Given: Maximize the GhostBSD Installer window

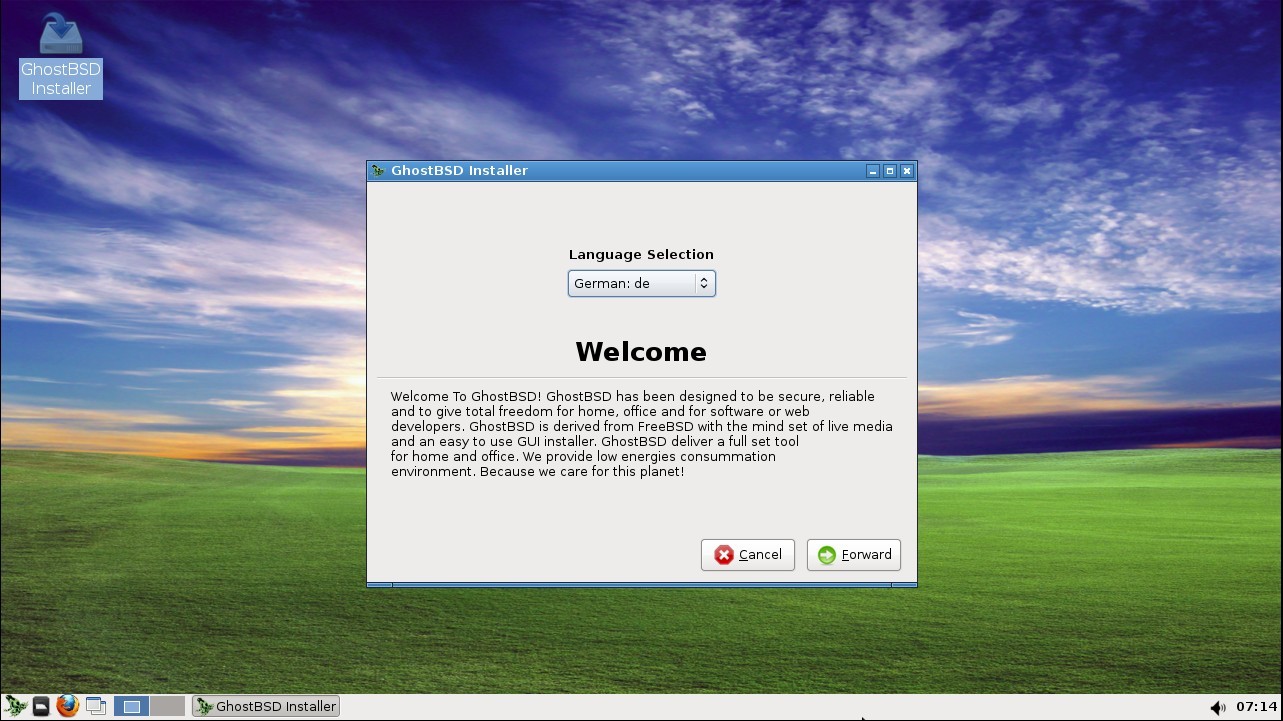Looking at the screenshot, I should pyautogui.click(x=890, y=171).
